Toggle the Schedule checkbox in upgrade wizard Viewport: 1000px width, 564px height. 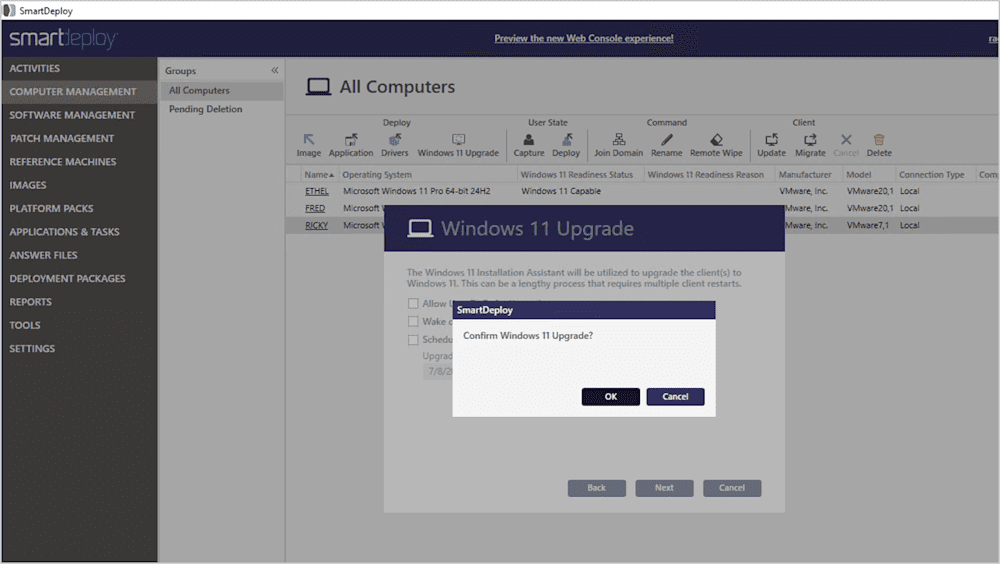coord(413,340)
